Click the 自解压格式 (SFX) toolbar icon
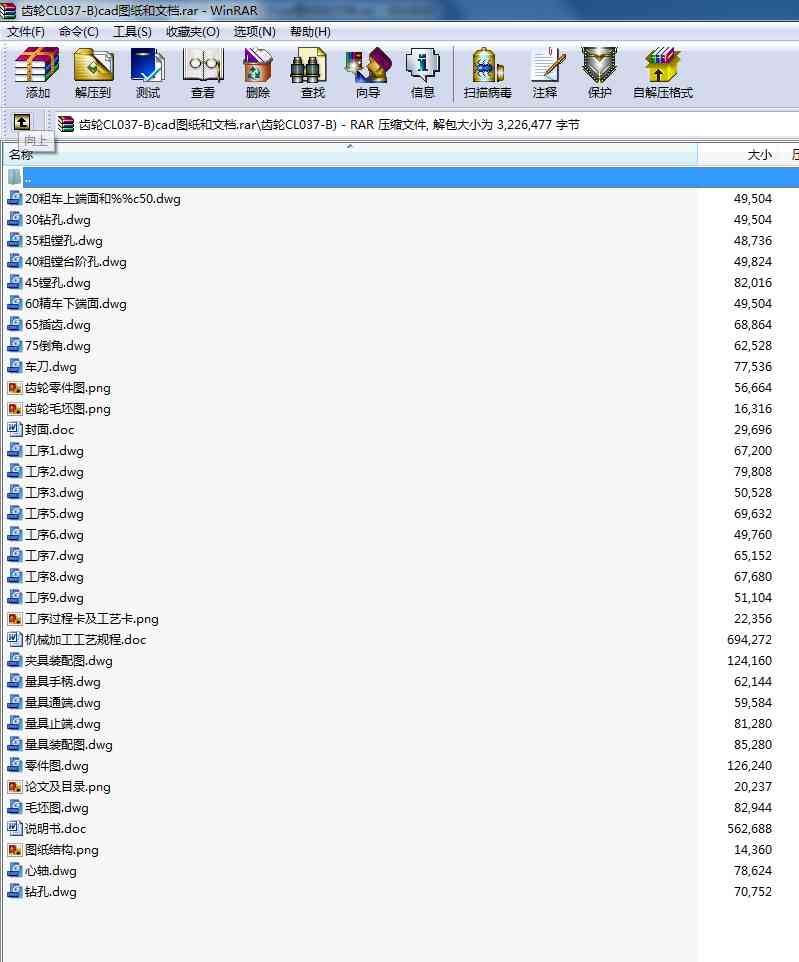The image size is (799, 962). (663, 66)
